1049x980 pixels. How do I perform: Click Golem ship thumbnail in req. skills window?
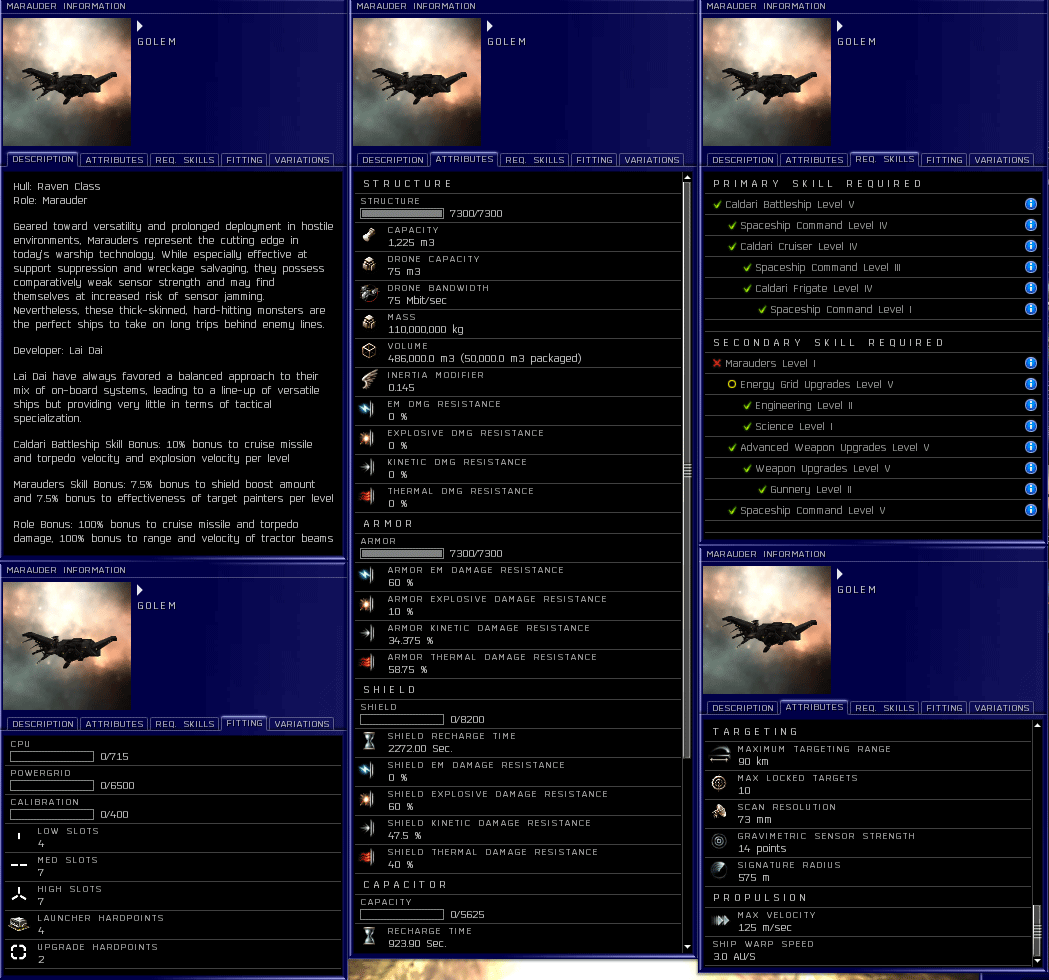767,82
